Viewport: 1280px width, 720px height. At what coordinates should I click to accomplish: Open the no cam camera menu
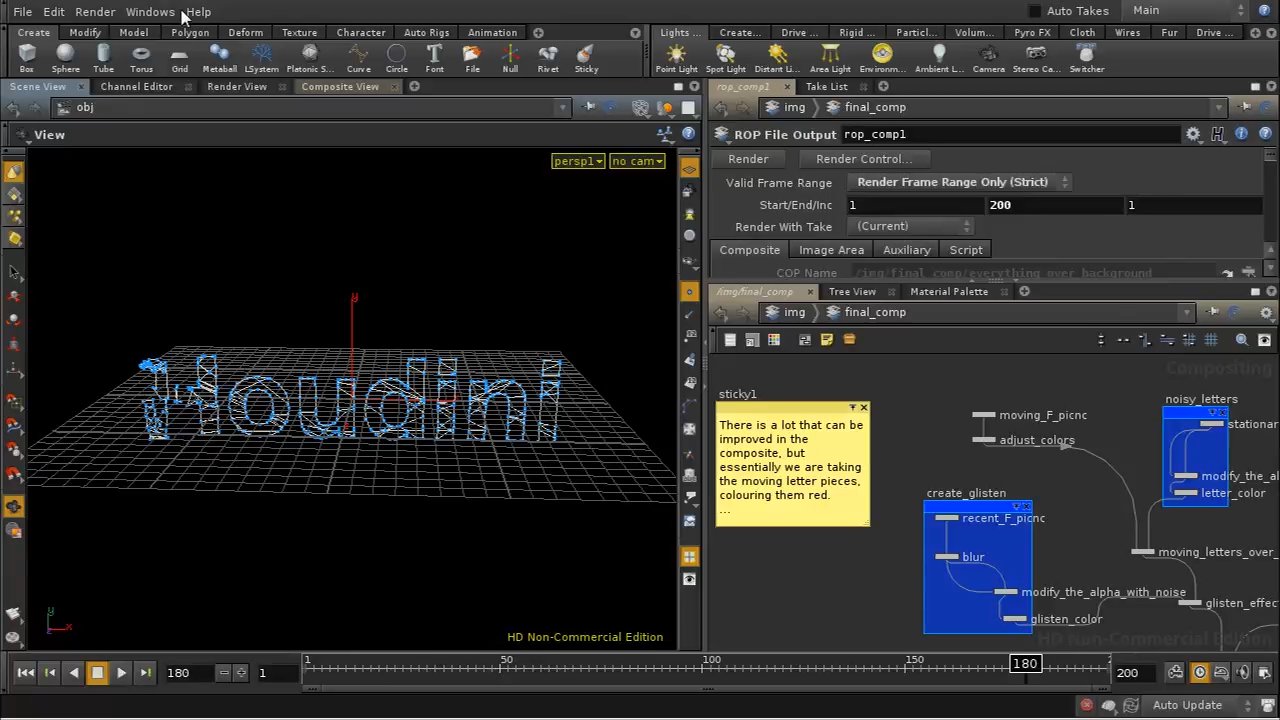[637, 161]
